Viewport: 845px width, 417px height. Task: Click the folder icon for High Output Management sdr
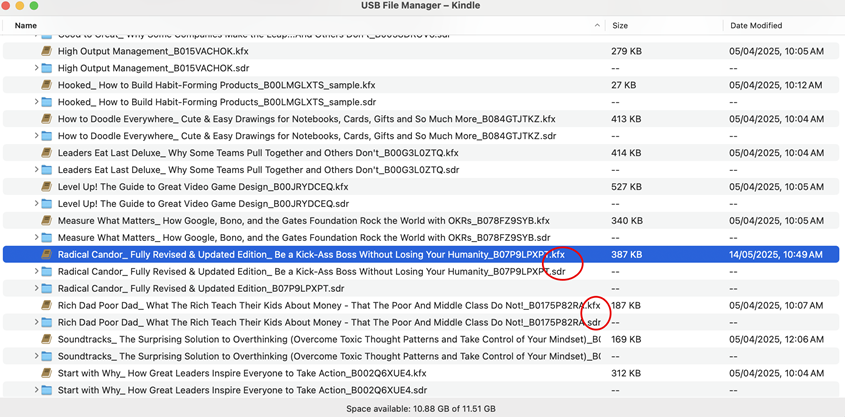pyautogui.click(x=46, y=68)
